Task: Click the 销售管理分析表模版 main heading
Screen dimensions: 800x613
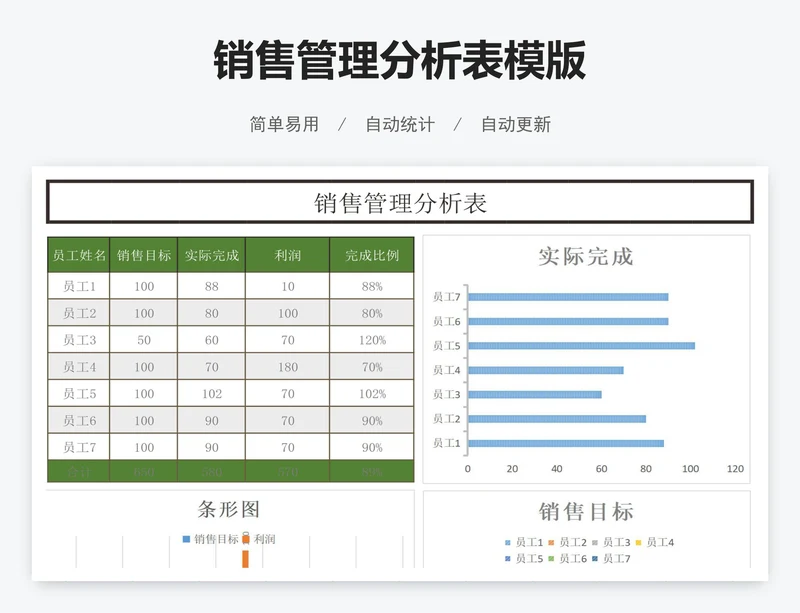Action: click(400, 60)
